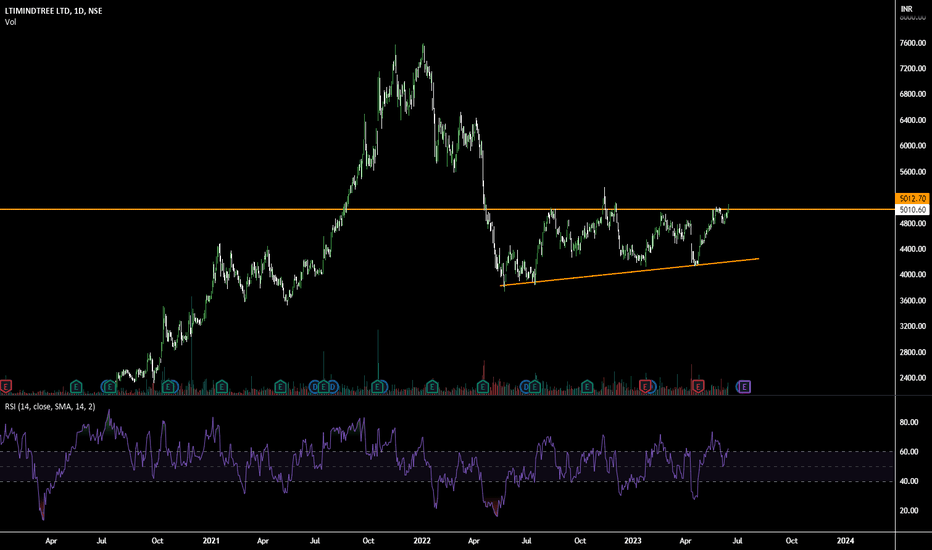Screen dimensions: 932x550
Task: Click the 7600.00 price axis label
Action: point(912,43)
